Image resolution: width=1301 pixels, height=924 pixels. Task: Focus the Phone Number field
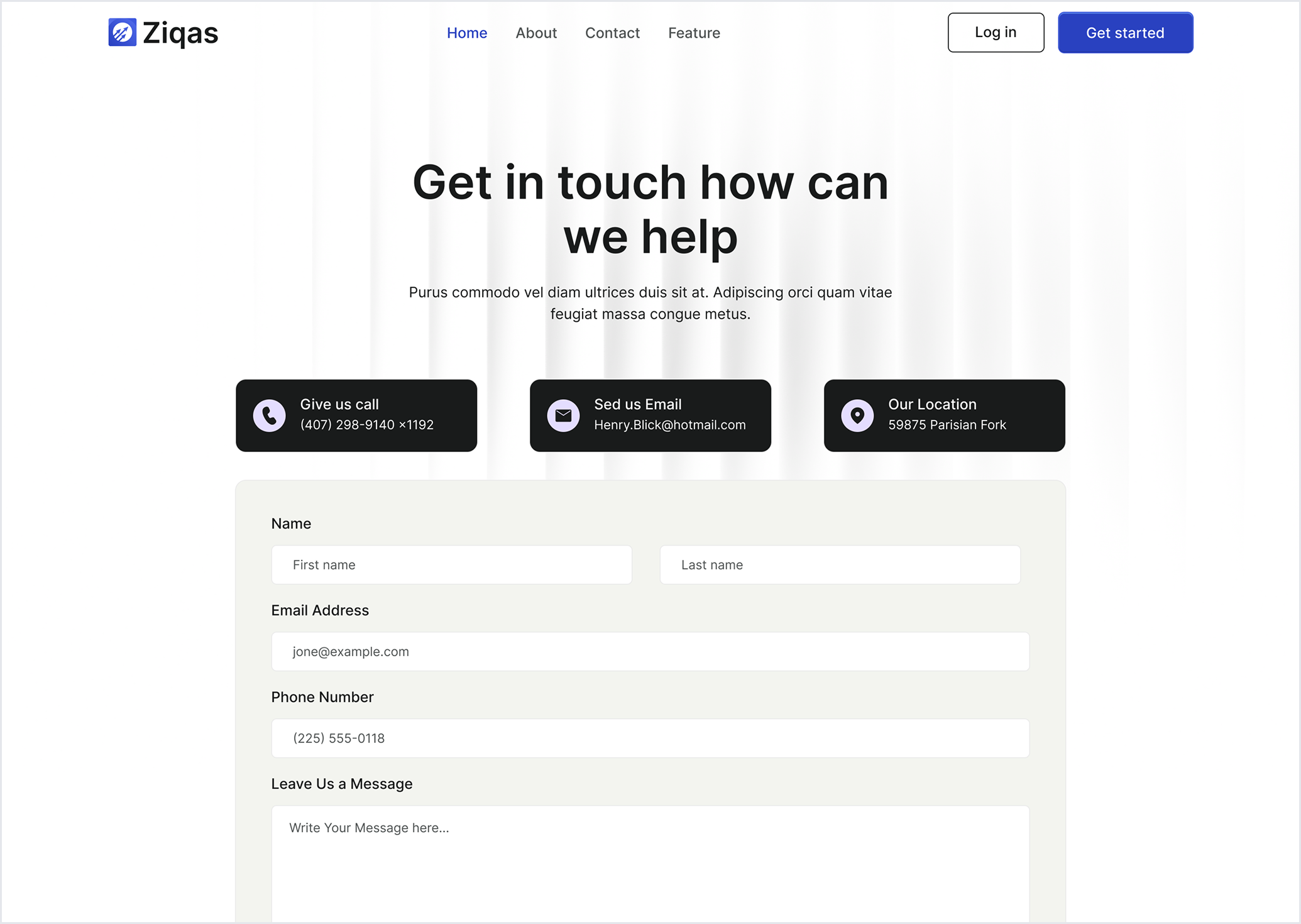point(650,738)
